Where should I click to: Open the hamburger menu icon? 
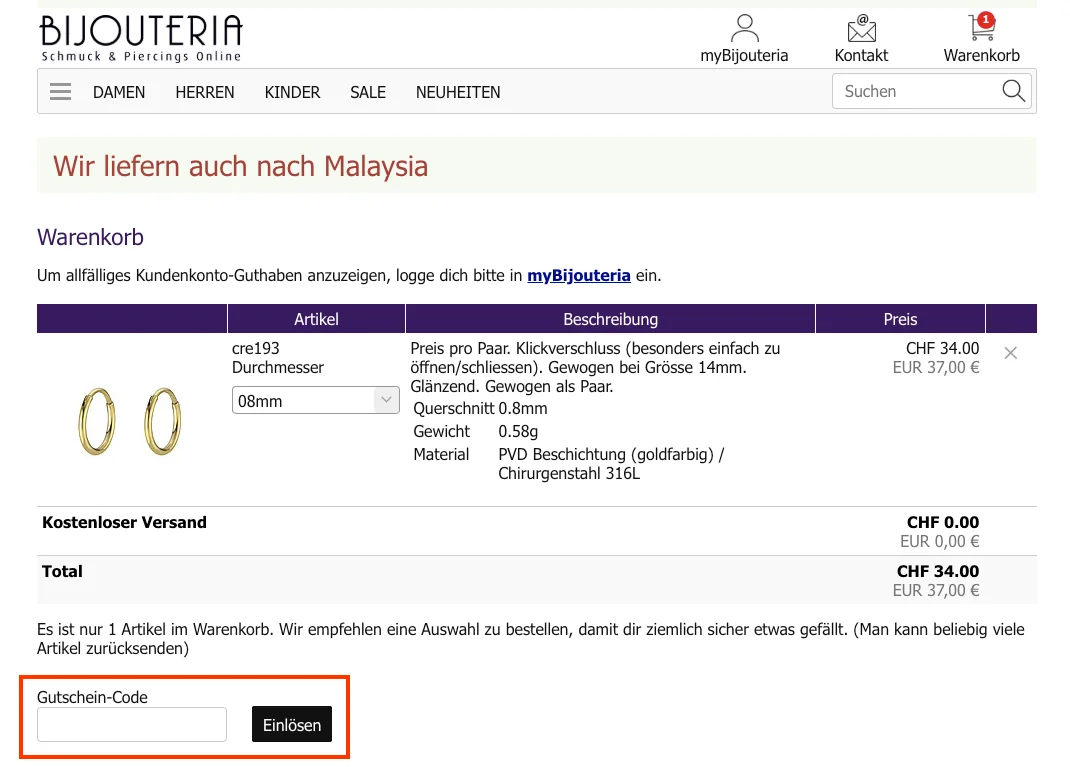point(60,91)
